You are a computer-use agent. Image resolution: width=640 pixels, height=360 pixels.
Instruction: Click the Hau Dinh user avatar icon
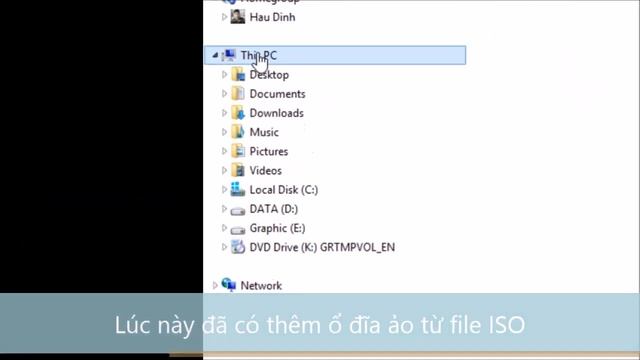(x=238, y=17)
